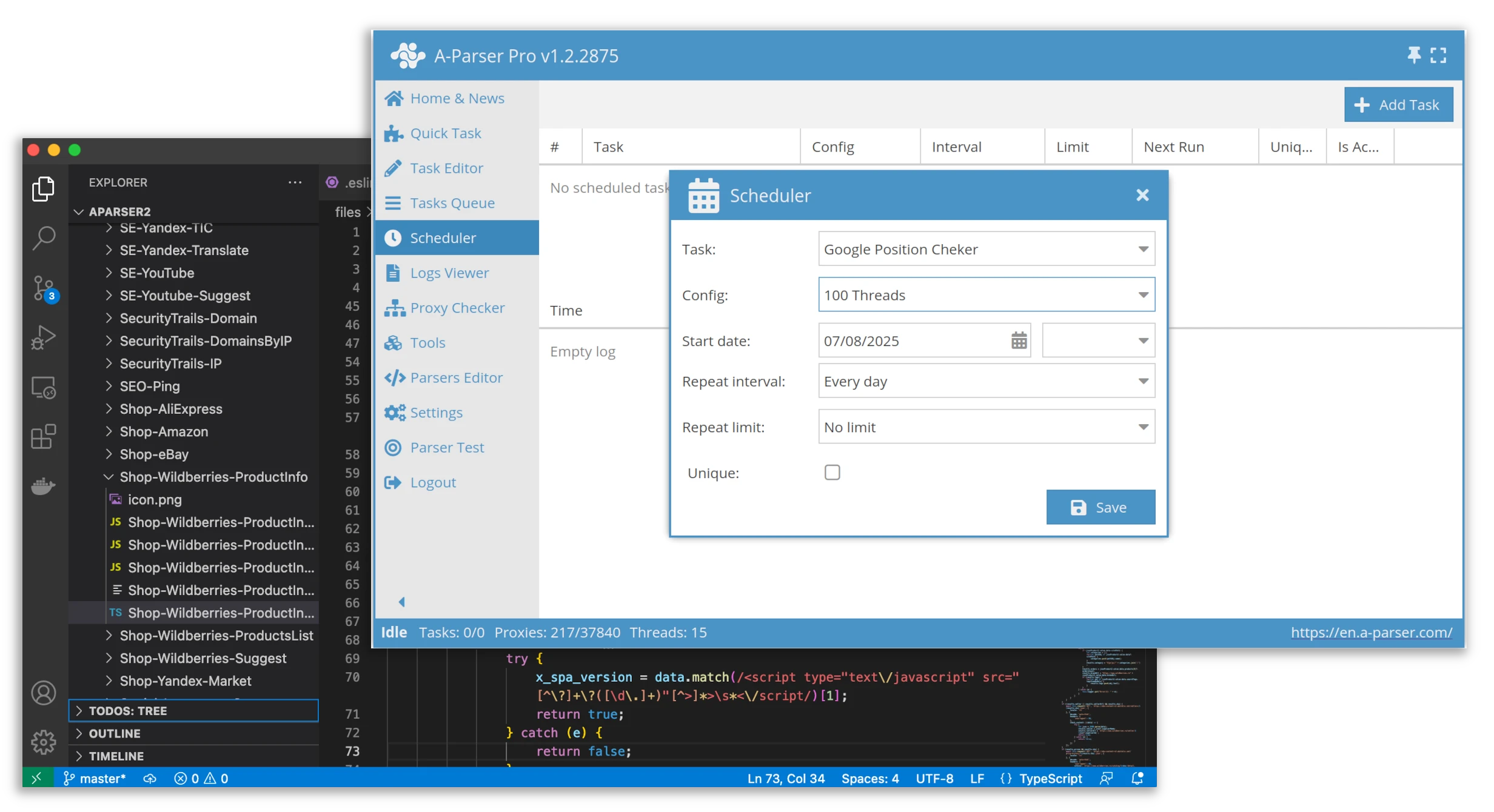Open A-Parser Settings
Image resolution: width=1494 pixels, height=812 pixels.
(x=436, y=412)
